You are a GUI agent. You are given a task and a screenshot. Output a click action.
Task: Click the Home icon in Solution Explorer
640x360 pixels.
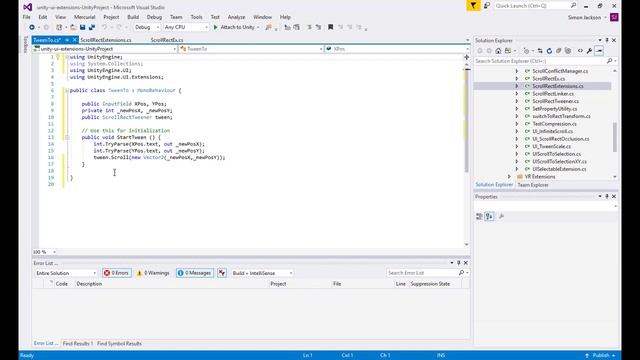[498, 51]
